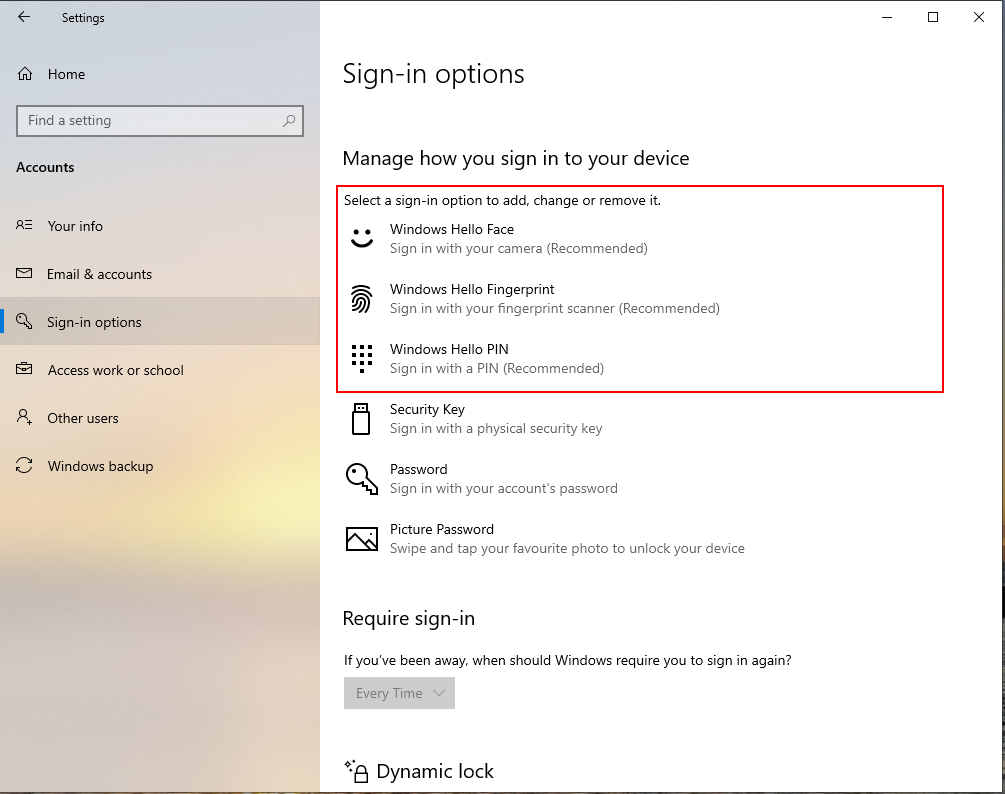
Task: Close the Settings window
Action: coord(979,17)
